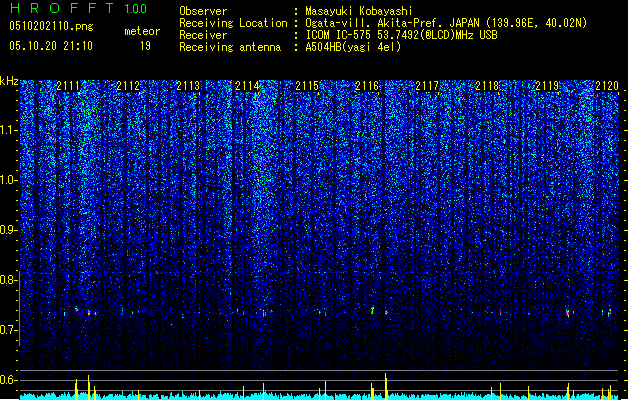Click the meteor count 19
Viewport: 629px width, 400px height.
pyautogui.click(x=145, y=45)
